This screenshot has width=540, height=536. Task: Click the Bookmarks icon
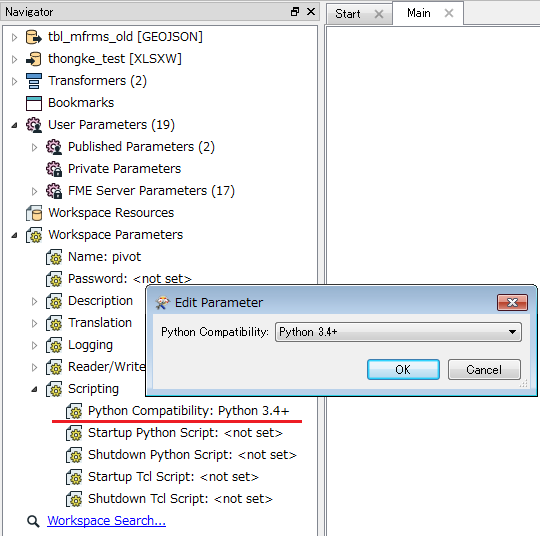tap(34, 103)
